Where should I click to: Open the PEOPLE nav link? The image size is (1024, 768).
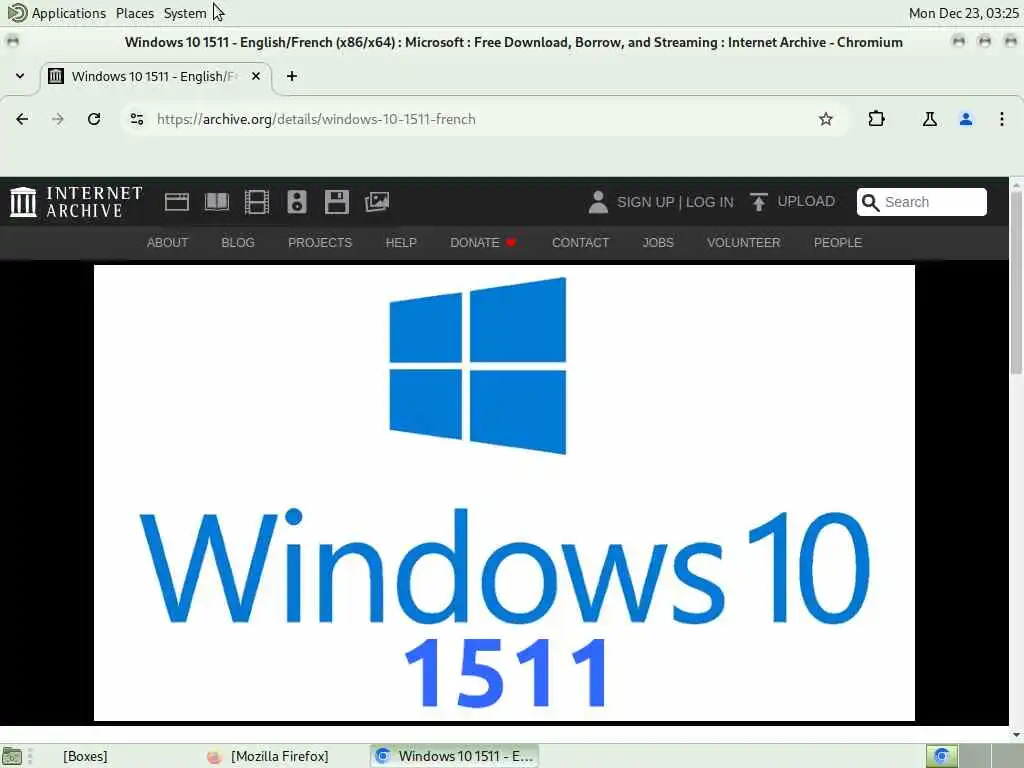(x=838, y=242)
